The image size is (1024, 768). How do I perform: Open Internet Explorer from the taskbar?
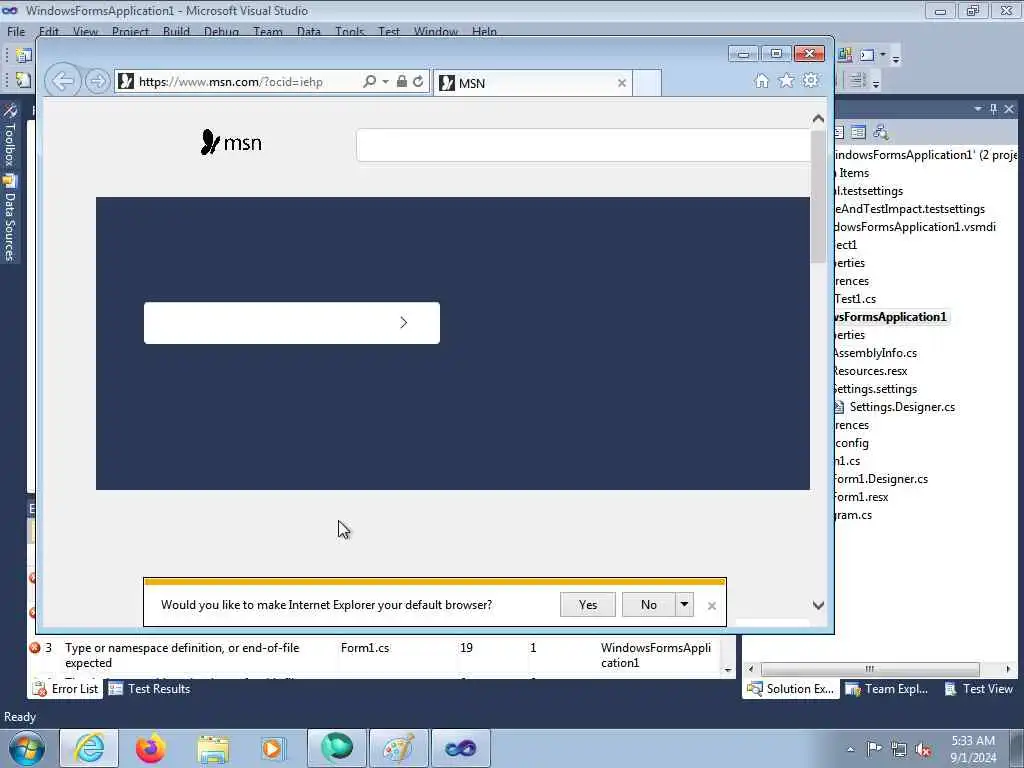click(89, 748)
